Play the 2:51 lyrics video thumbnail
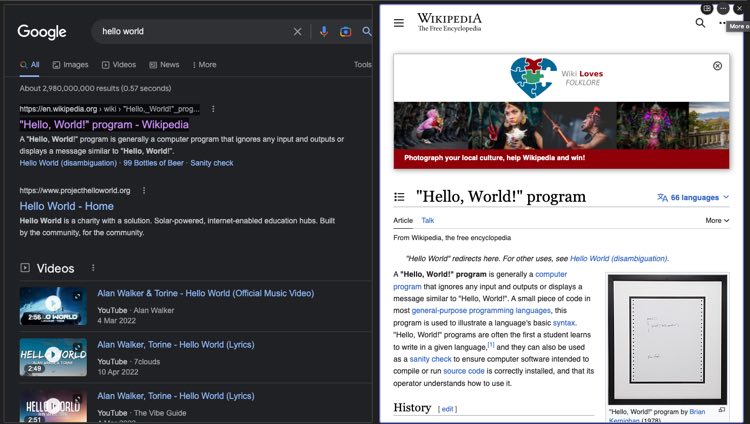 point(53,407)
